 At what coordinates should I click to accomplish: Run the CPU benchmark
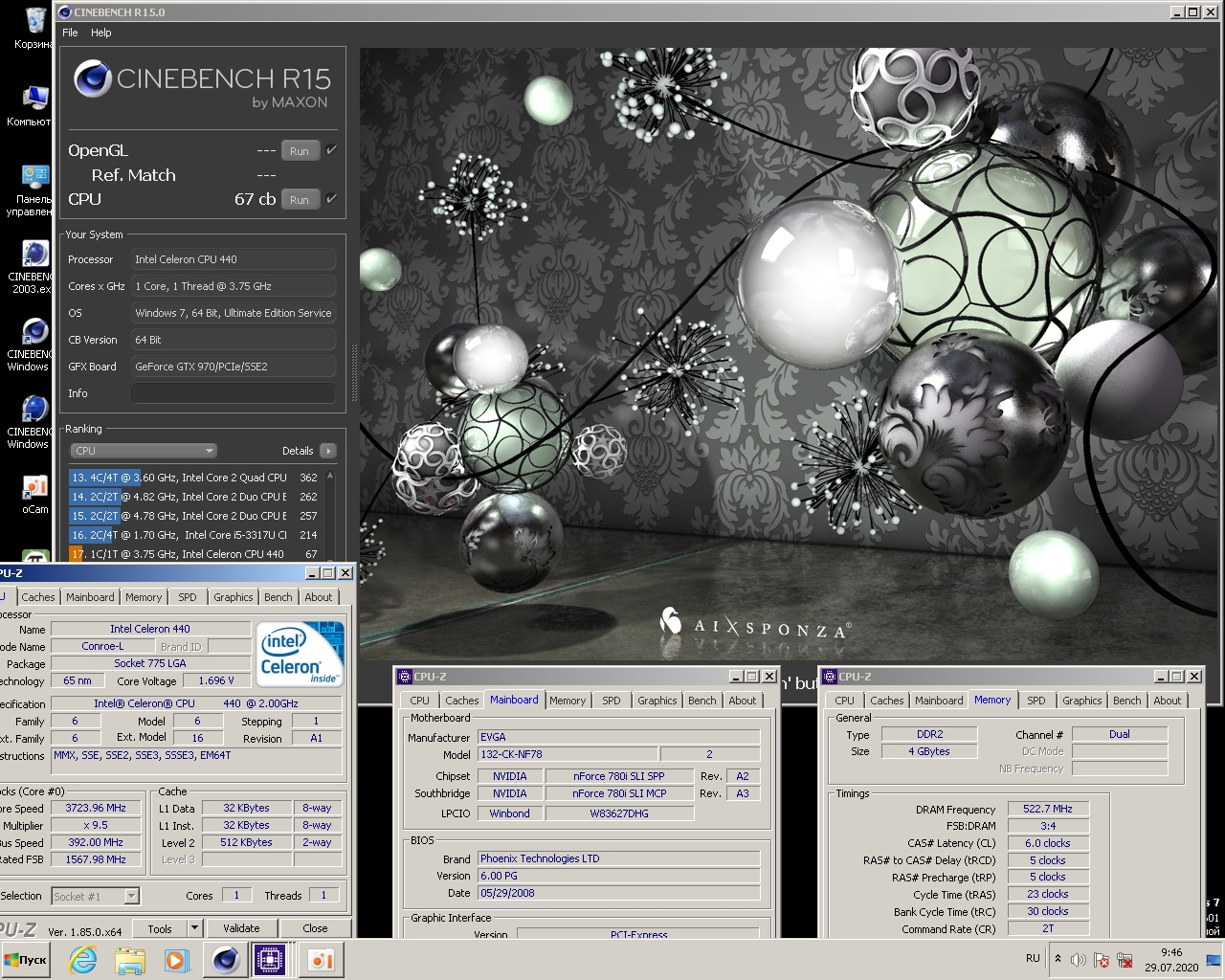(x=300, y=199)
